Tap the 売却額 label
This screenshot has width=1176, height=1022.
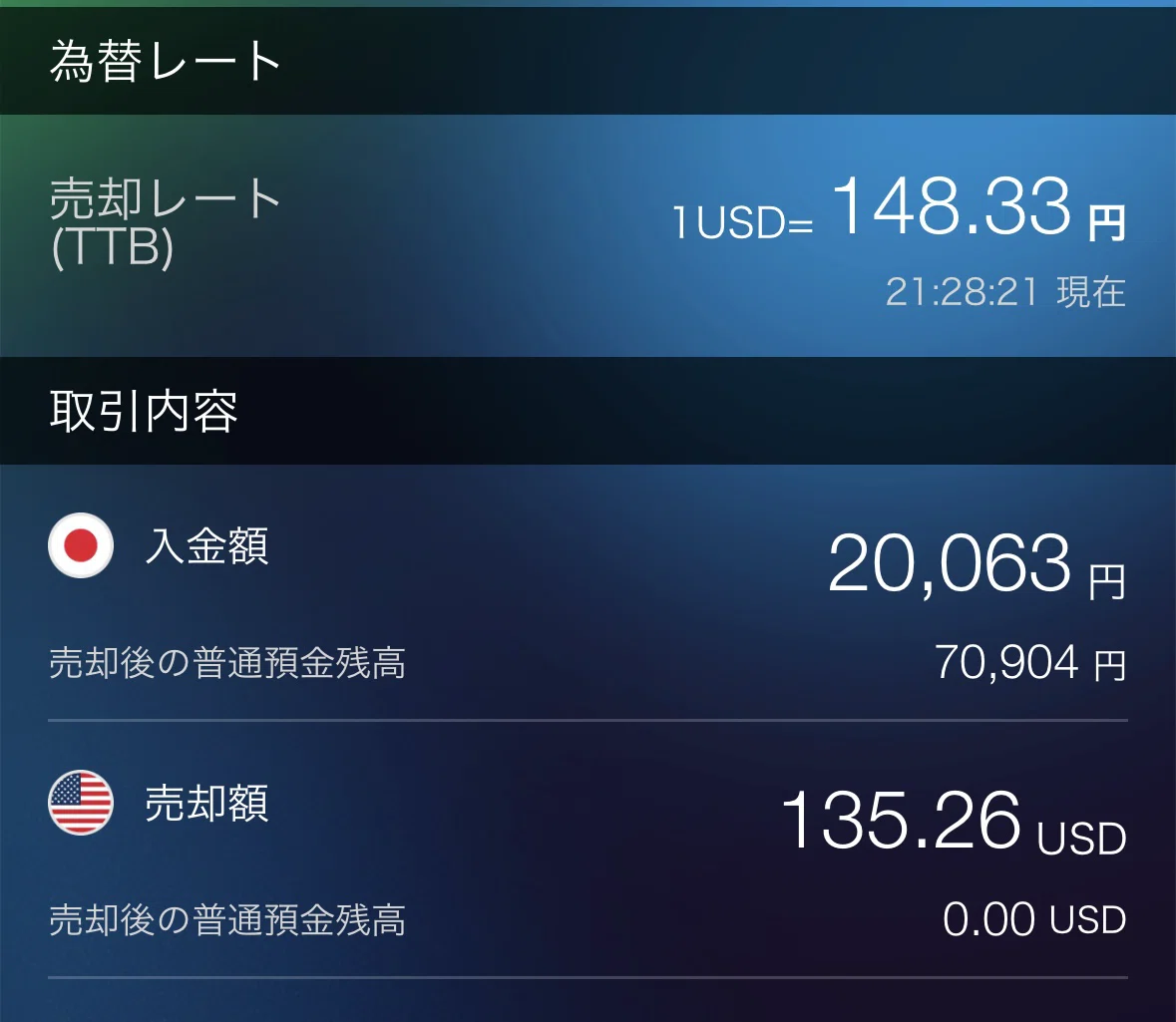click(206, 803)
